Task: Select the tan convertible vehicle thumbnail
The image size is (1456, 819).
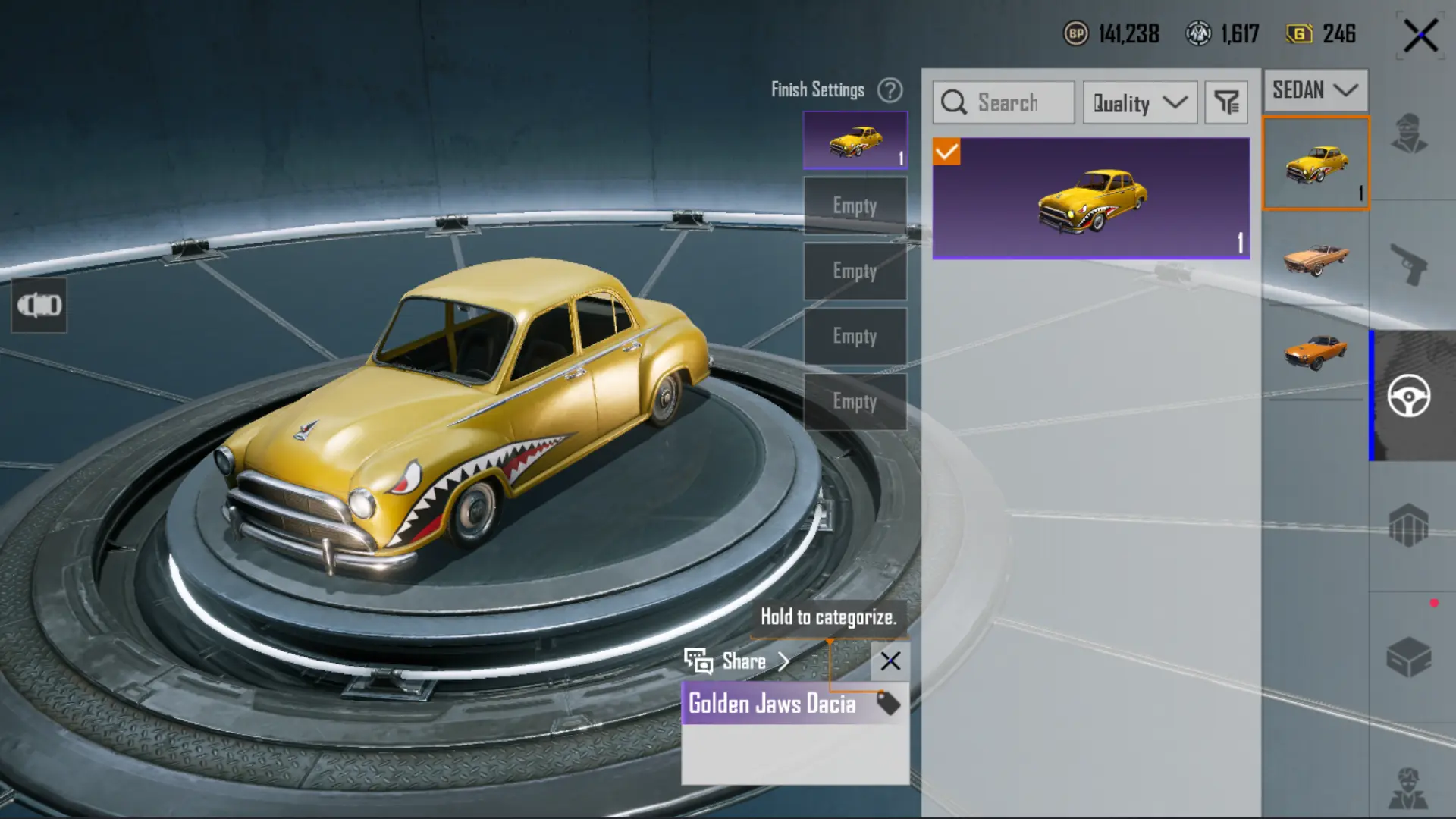Action: tap(1316, 259)
